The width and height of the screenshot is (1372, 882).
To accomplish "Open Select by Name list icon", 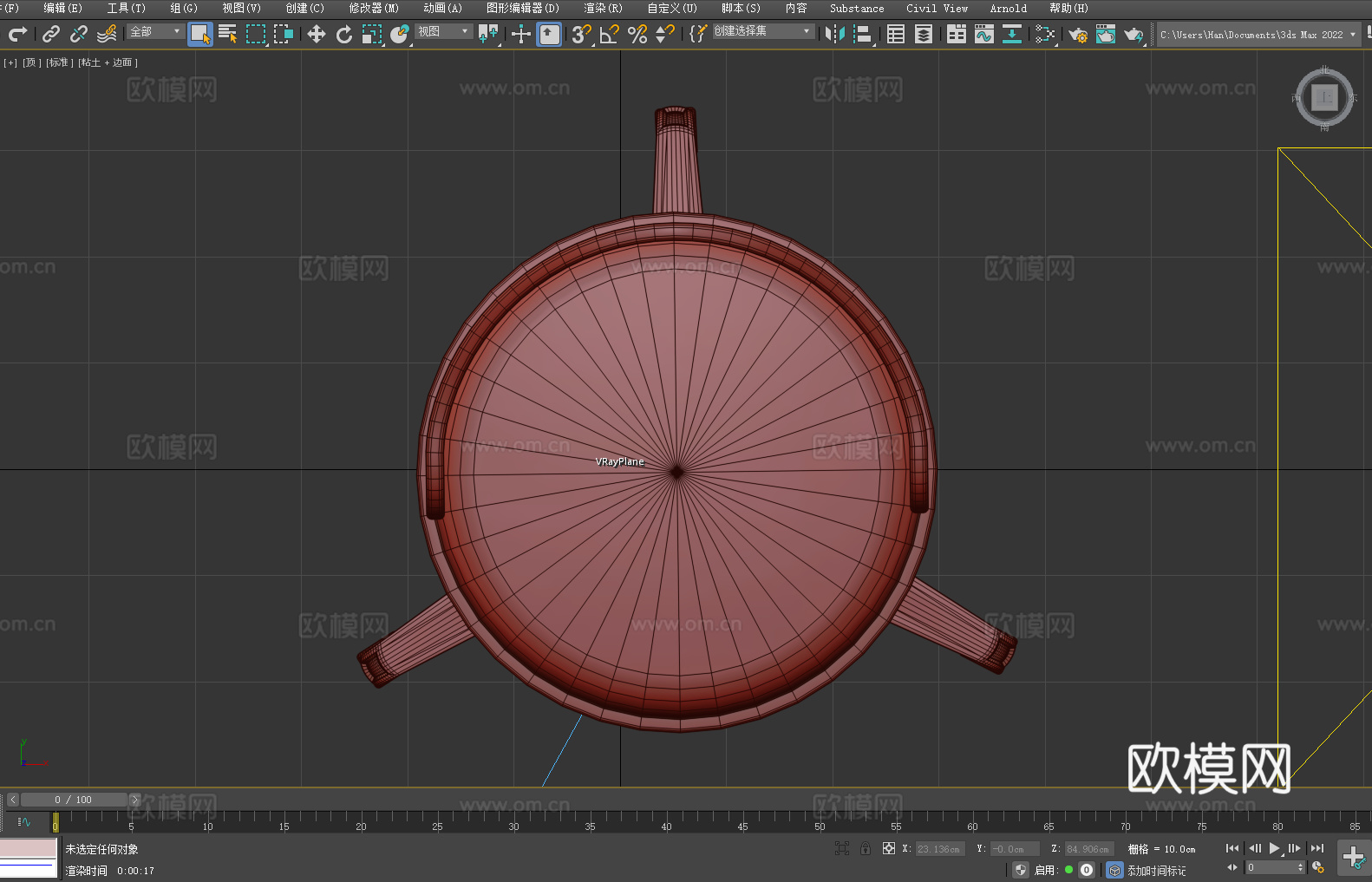I will pyautogui.click(x=228, y=34).
